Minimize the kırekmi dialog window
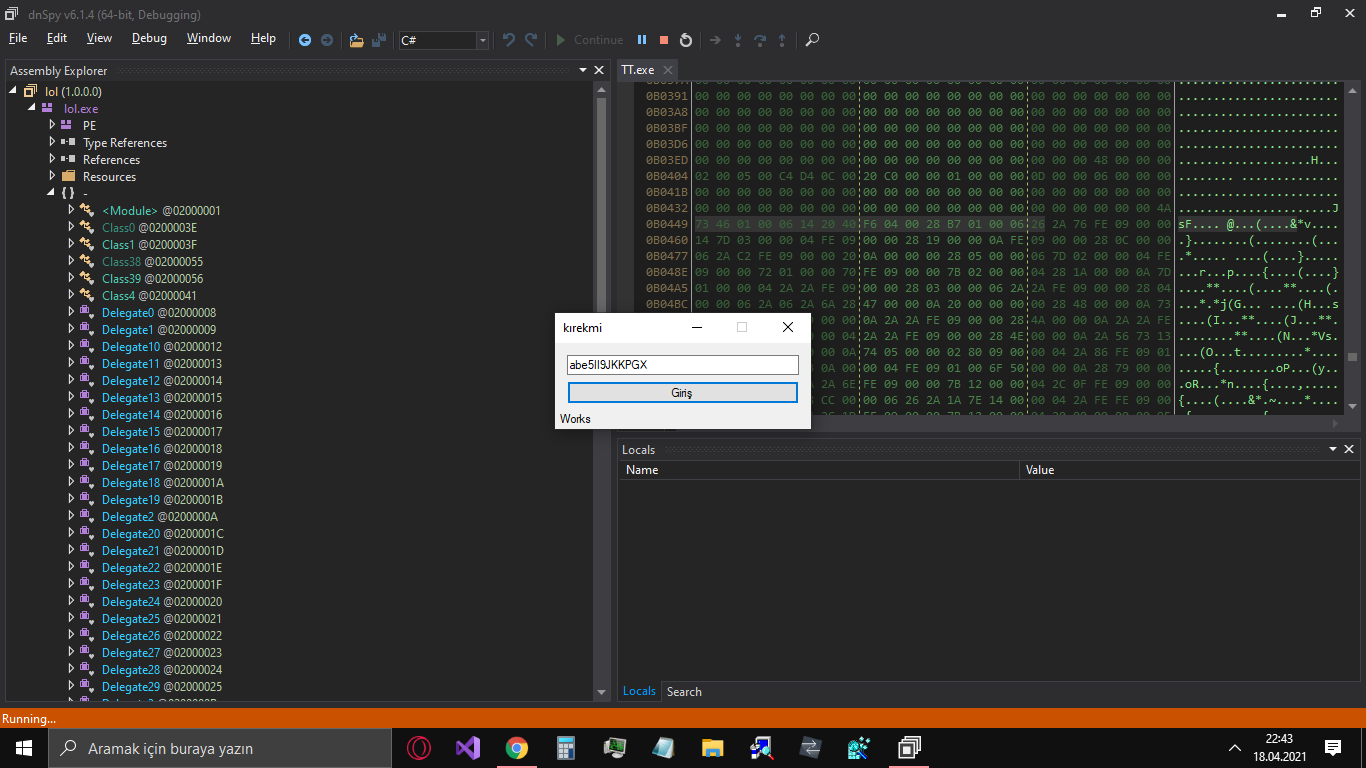Viewport: 1366px width, 768px height. [x=697, y=327]
